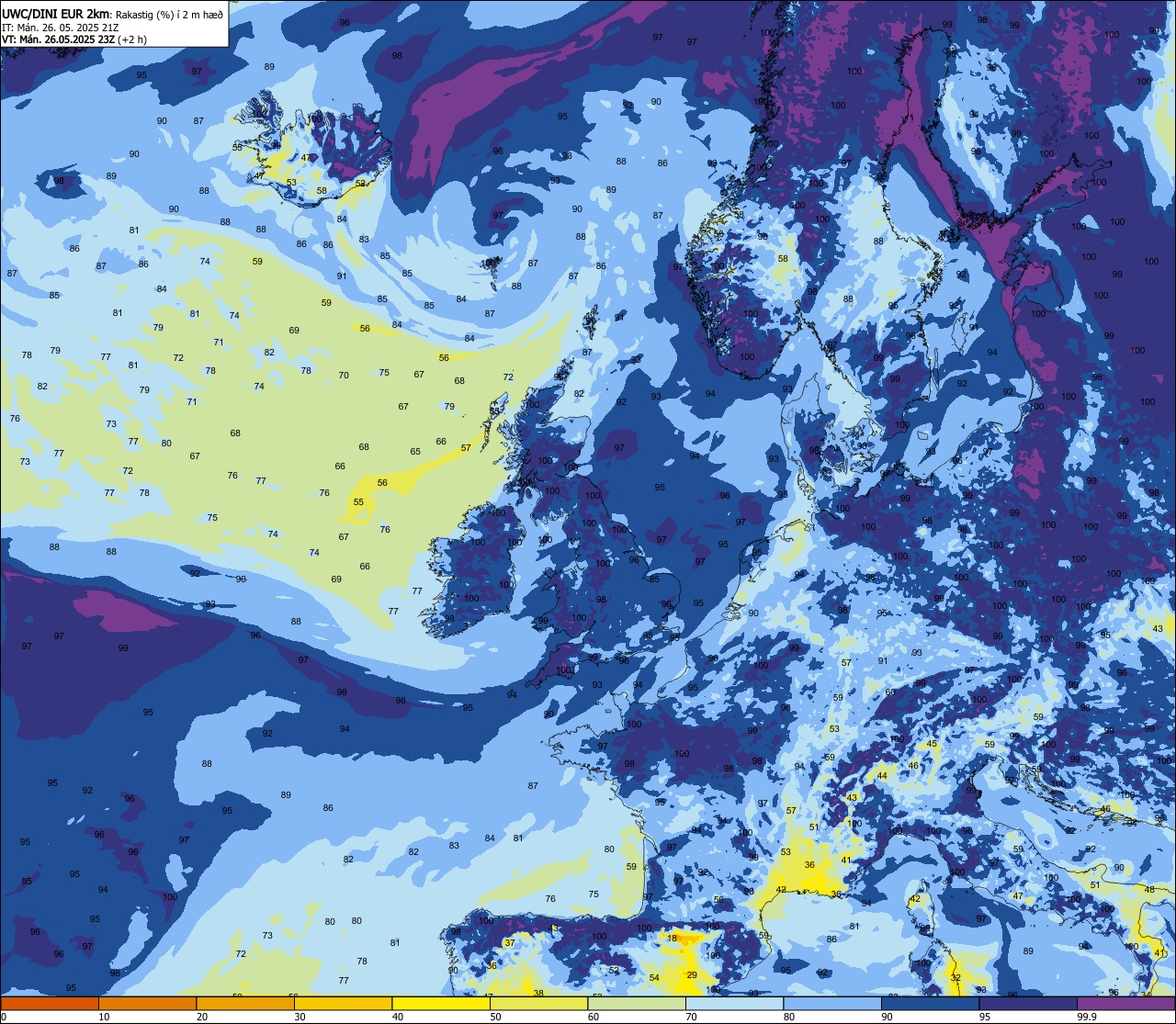The height and width of the screenshot is (1024, 1176).
Task: Click the humidity value '44' on the map
Action: coord(882,776)
